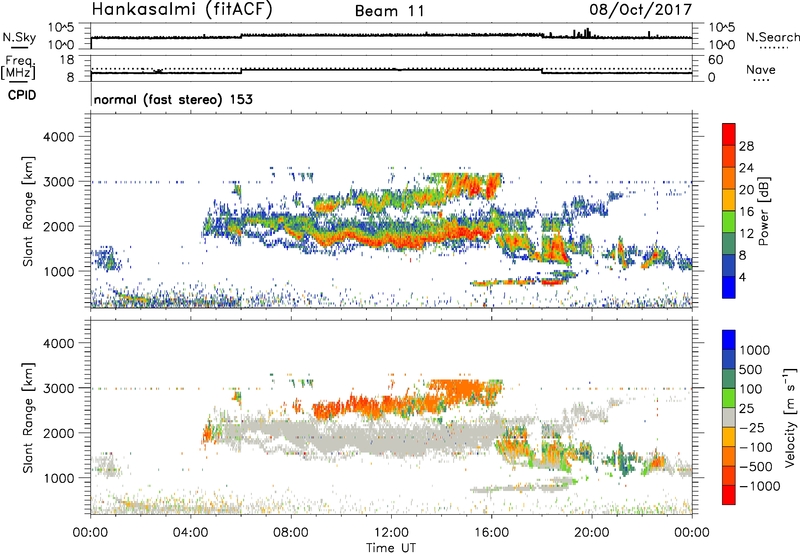Select the Beam 11 label
This screenshot has width=800, height=554.
pos(390,11)
